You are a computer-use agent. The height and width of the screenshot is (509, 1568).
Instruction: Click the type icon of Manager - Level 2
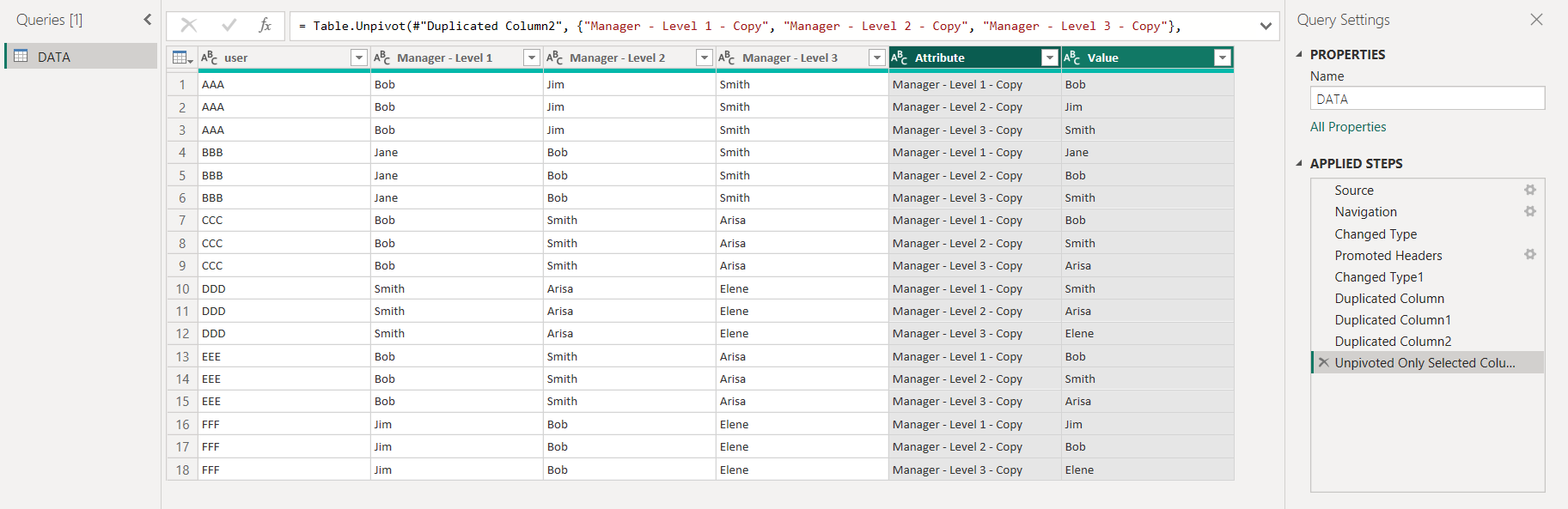click(555, 58)
